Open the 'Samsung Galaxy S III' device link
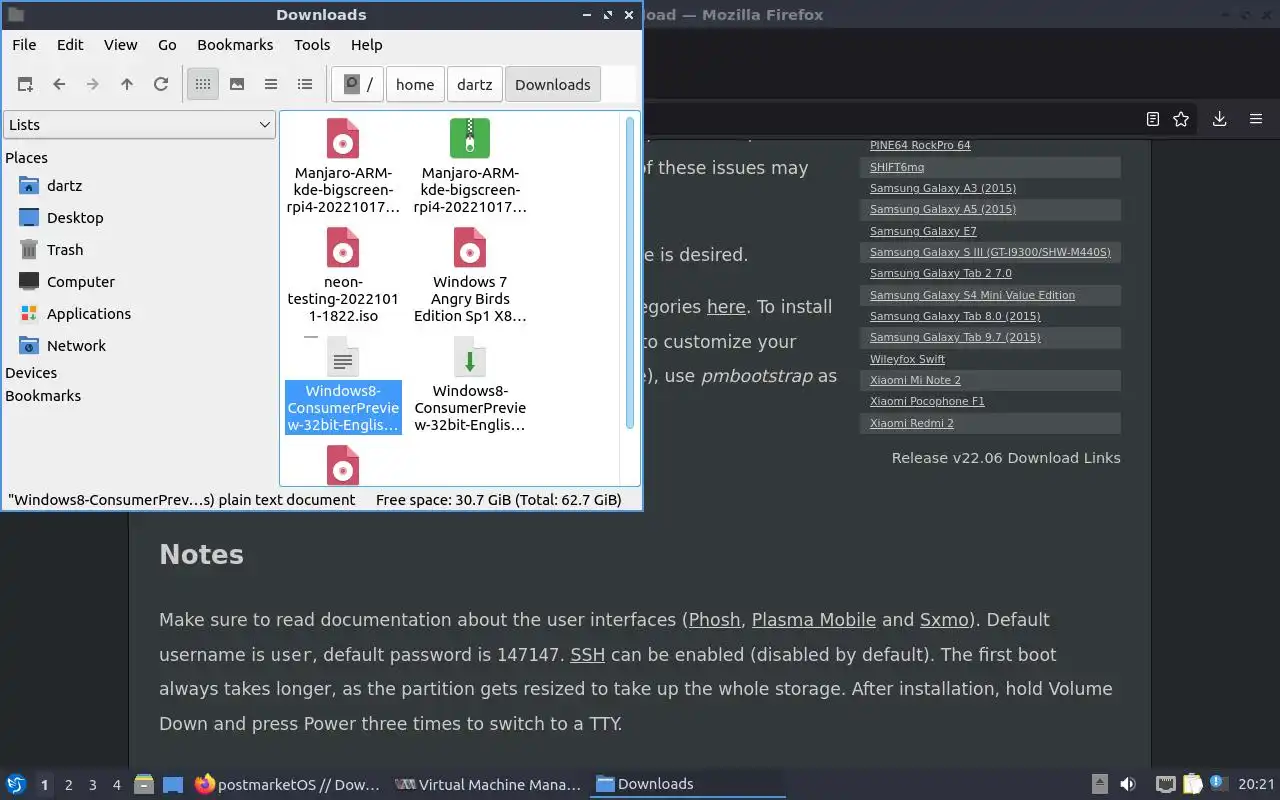Viewport: 1280px width, 800px height. (x=990, y=253)
